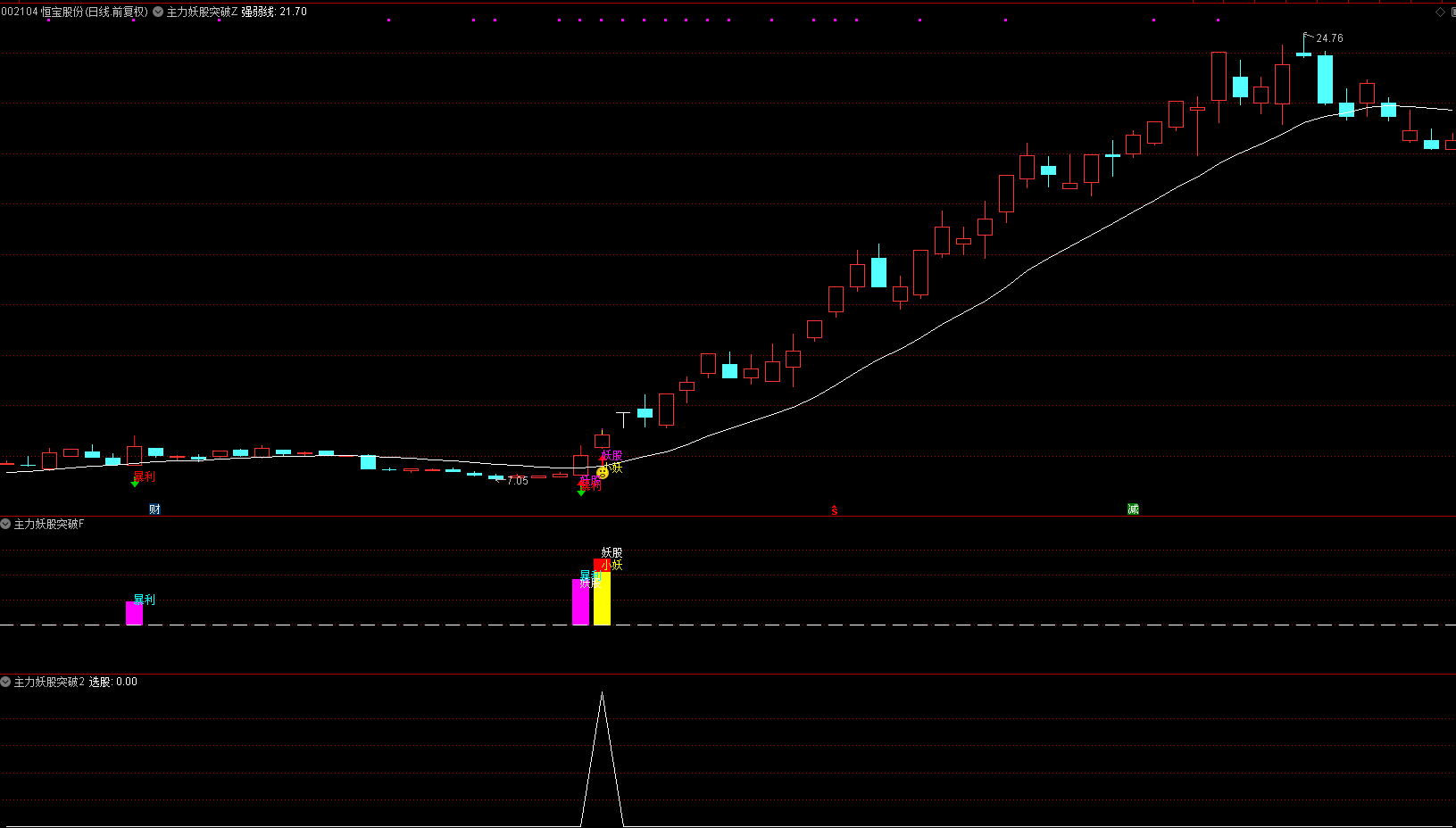This screenshot has width=1456, height=828.
Task: Click the diamond icon at top-right corner
Action: point(1440,12)
